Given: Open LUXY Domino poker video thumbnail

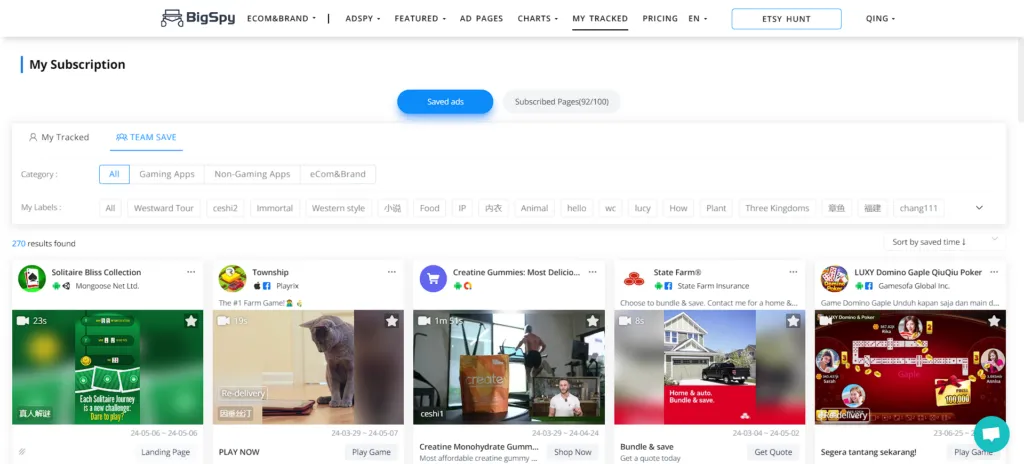Looking at the screenshot, I should (910, 367).
